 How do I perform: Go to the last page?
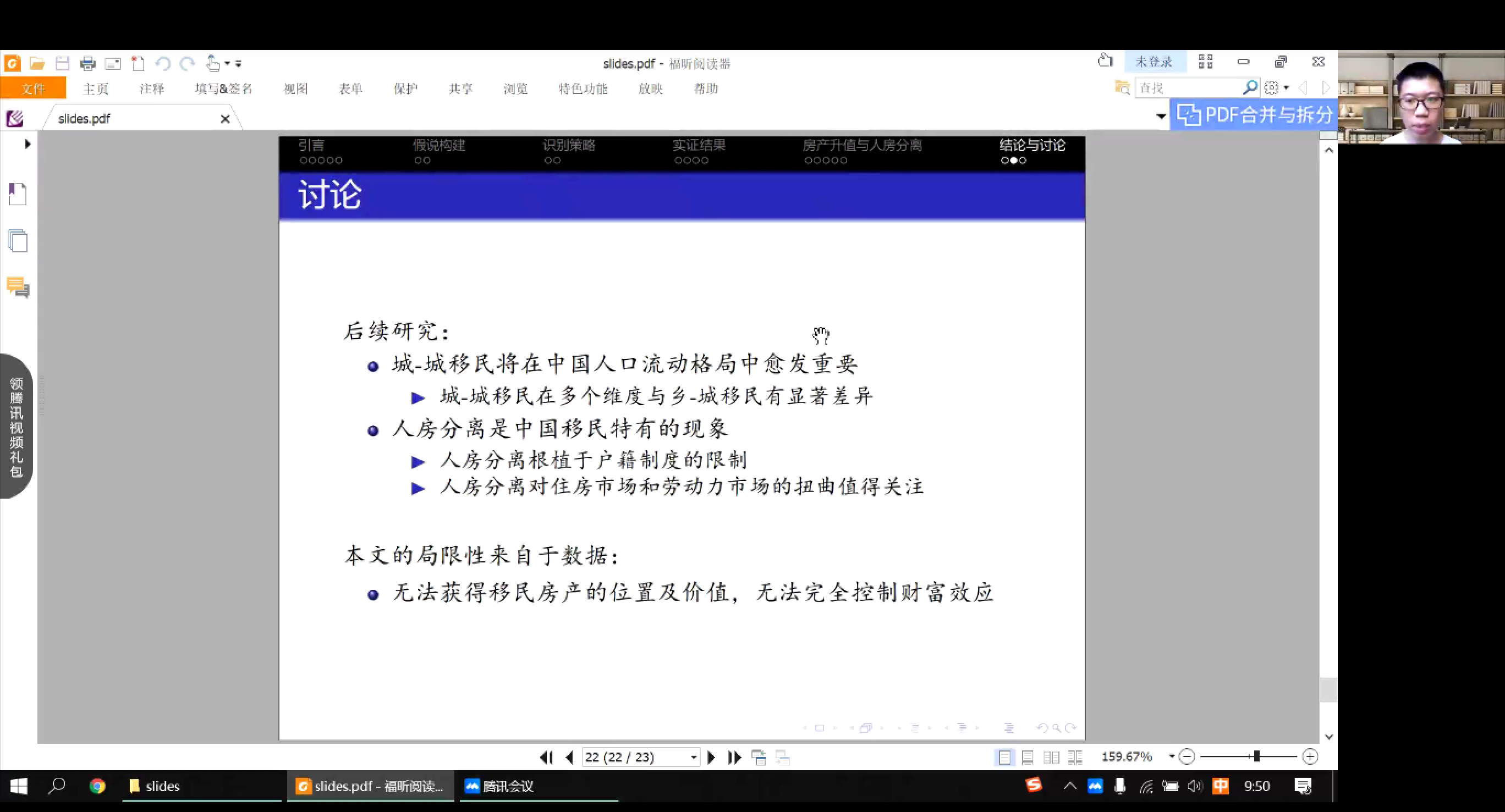[x=734, y=757]
